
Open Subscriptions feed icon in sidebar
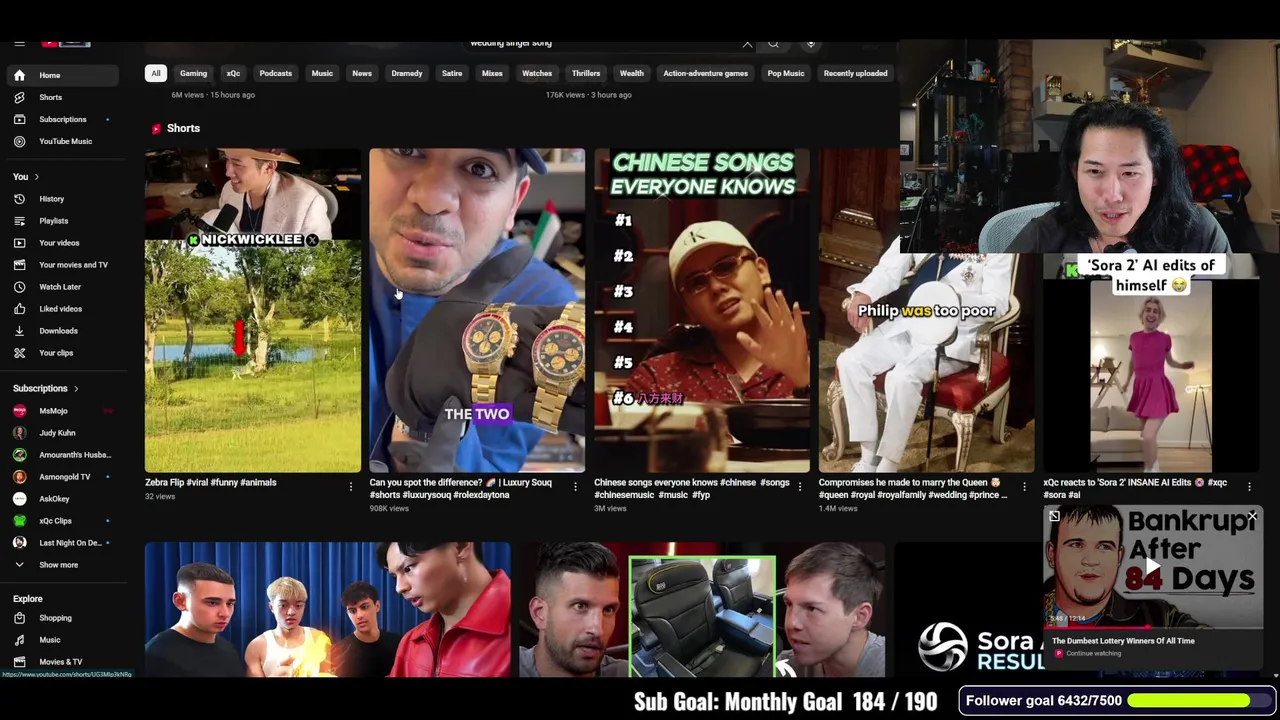point(19,119)
